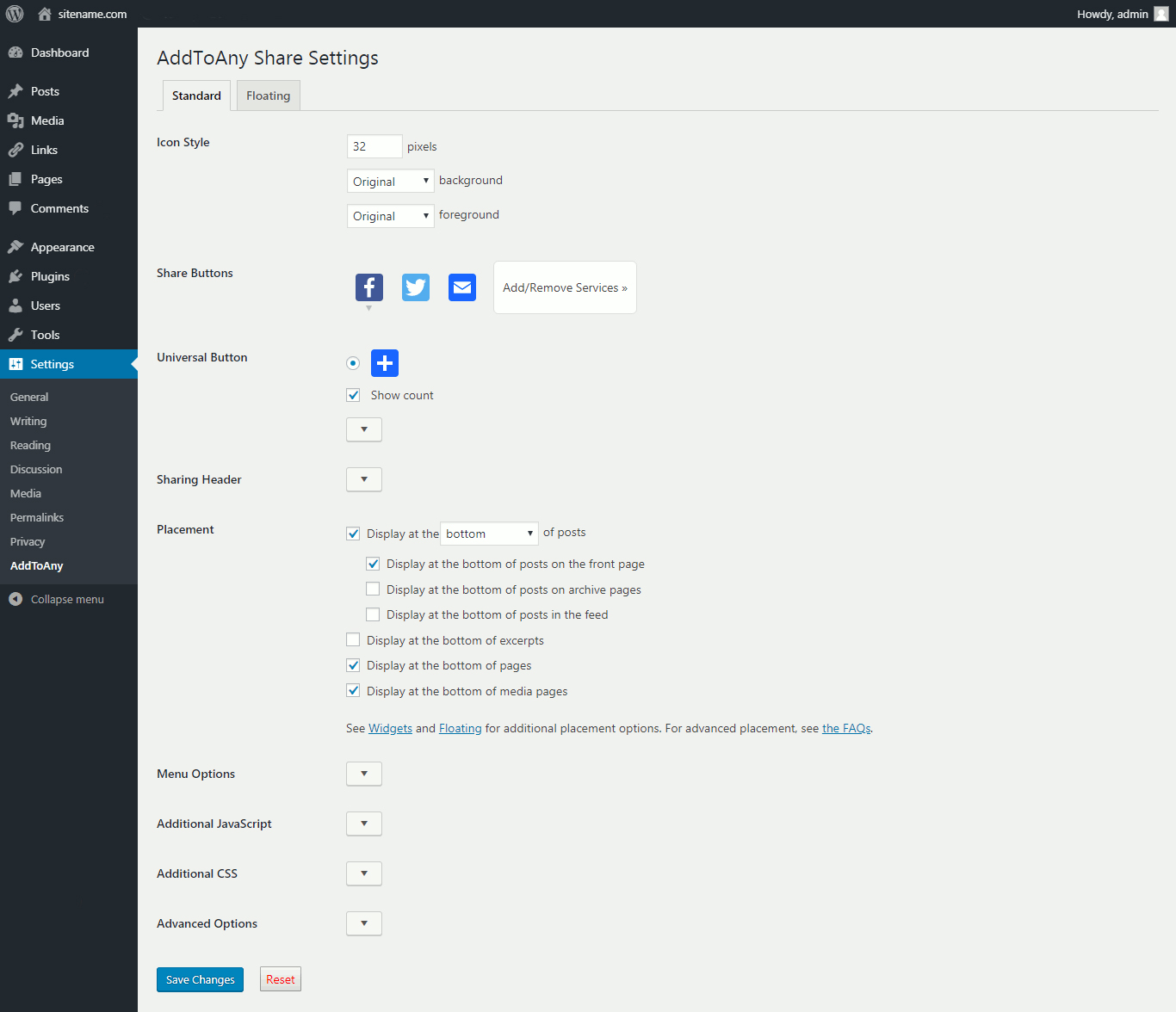The width and height of the screenshot is (1176, 1012).
Task: Open Writing settings submenu
Action: 28,421
